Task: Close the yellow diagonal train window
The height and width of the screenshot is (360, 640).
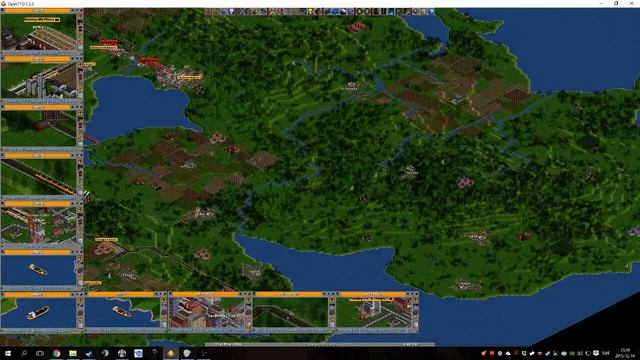Action: tap(2, 155)
